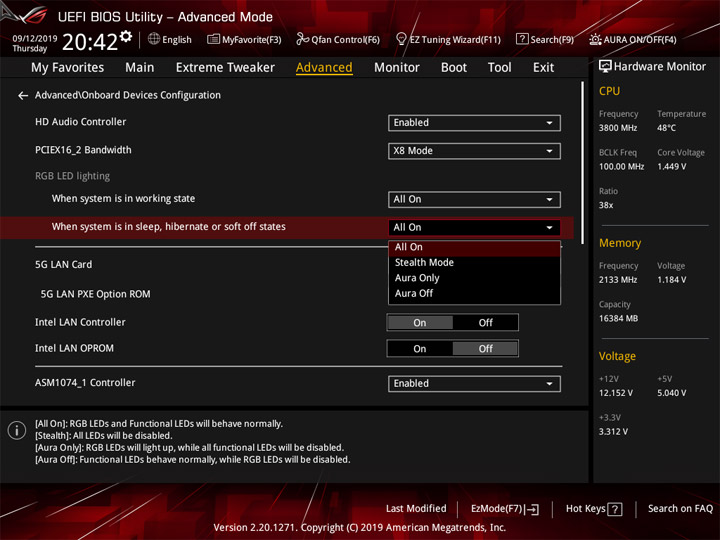Launch EZ Tuning Wizard bulb icon

pyautogui.click(x=401, y=39)
